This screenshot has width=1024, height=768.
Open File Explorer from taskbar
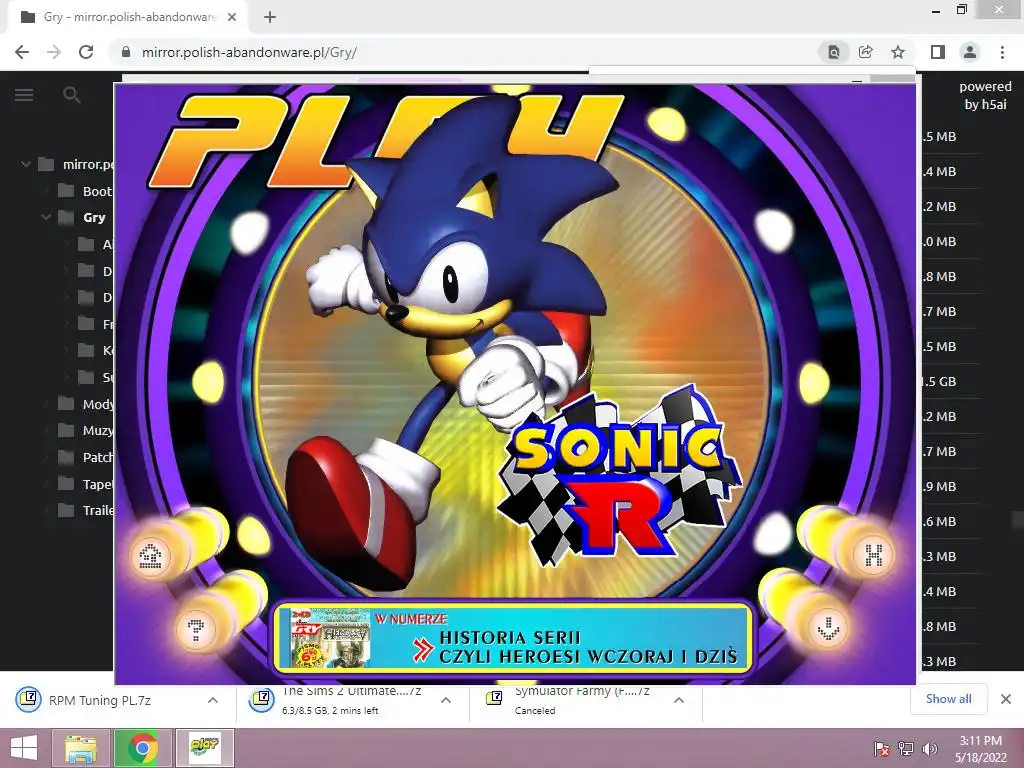pos(81,748)
